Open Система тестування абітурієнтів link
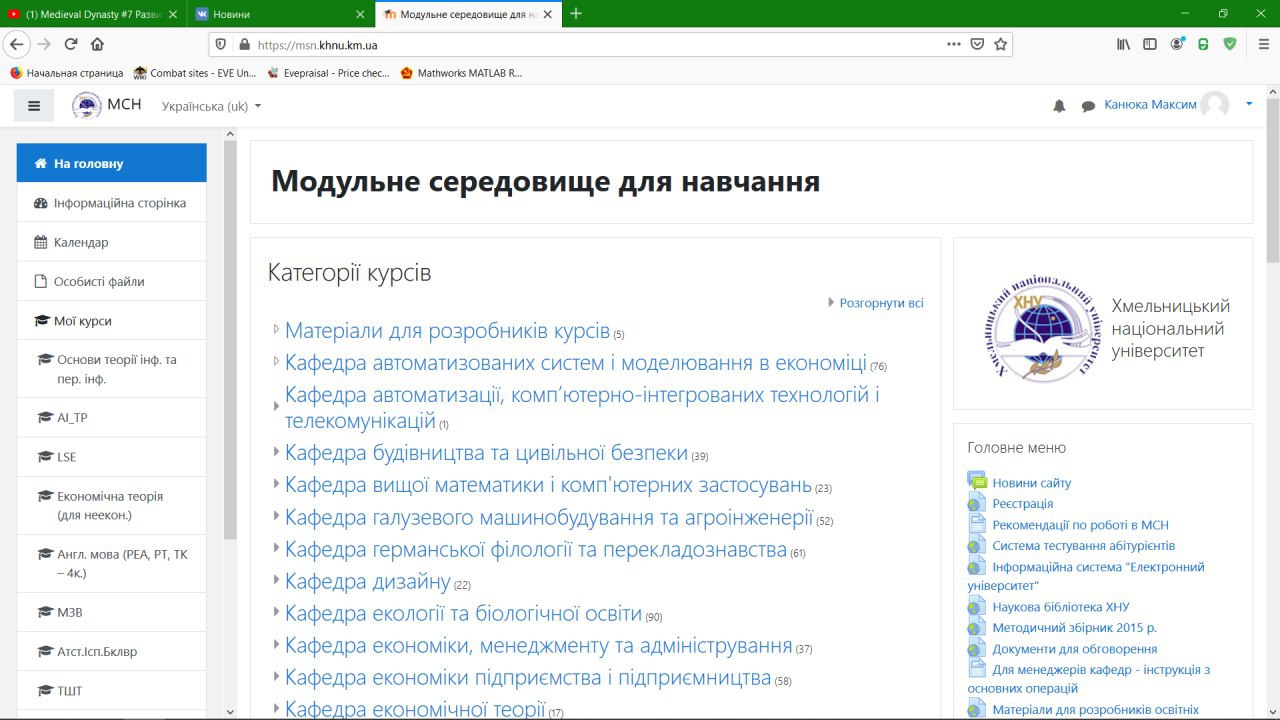 [1083, 546]
